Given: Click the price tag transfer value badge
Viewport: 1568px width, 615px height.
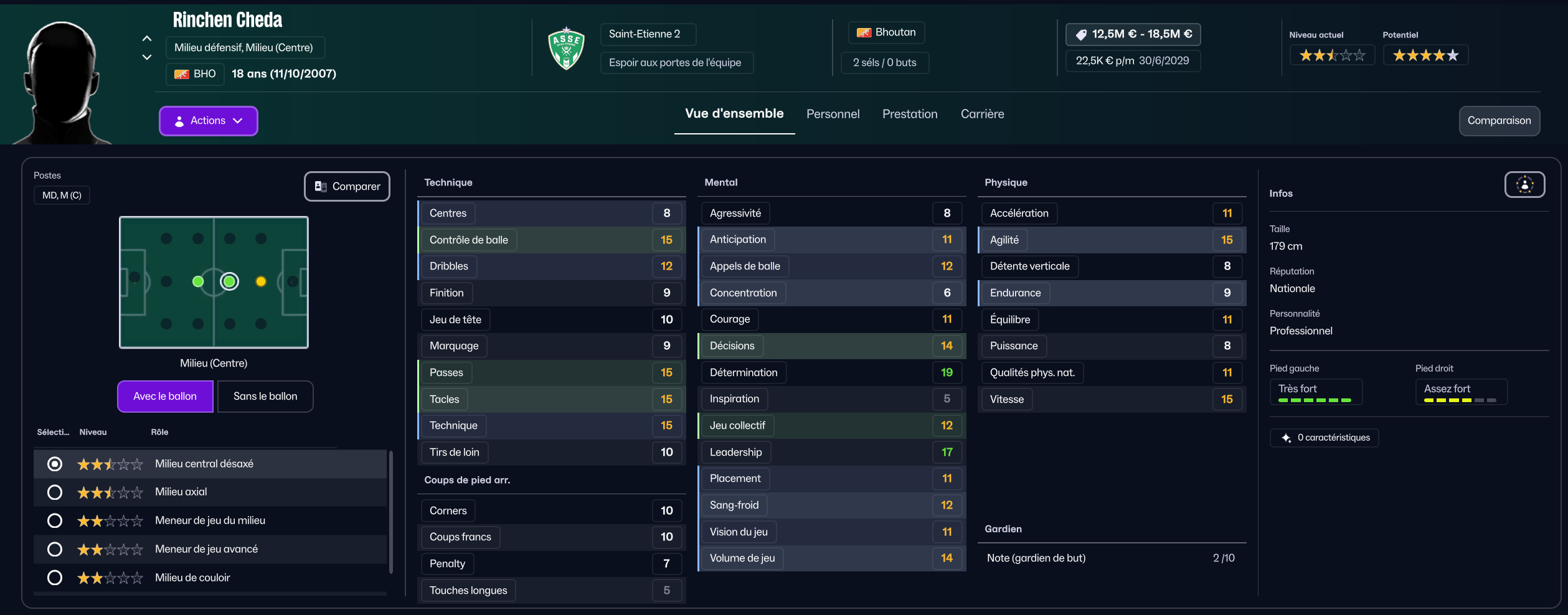Looking at the screenshot, I should [1133, 34].
